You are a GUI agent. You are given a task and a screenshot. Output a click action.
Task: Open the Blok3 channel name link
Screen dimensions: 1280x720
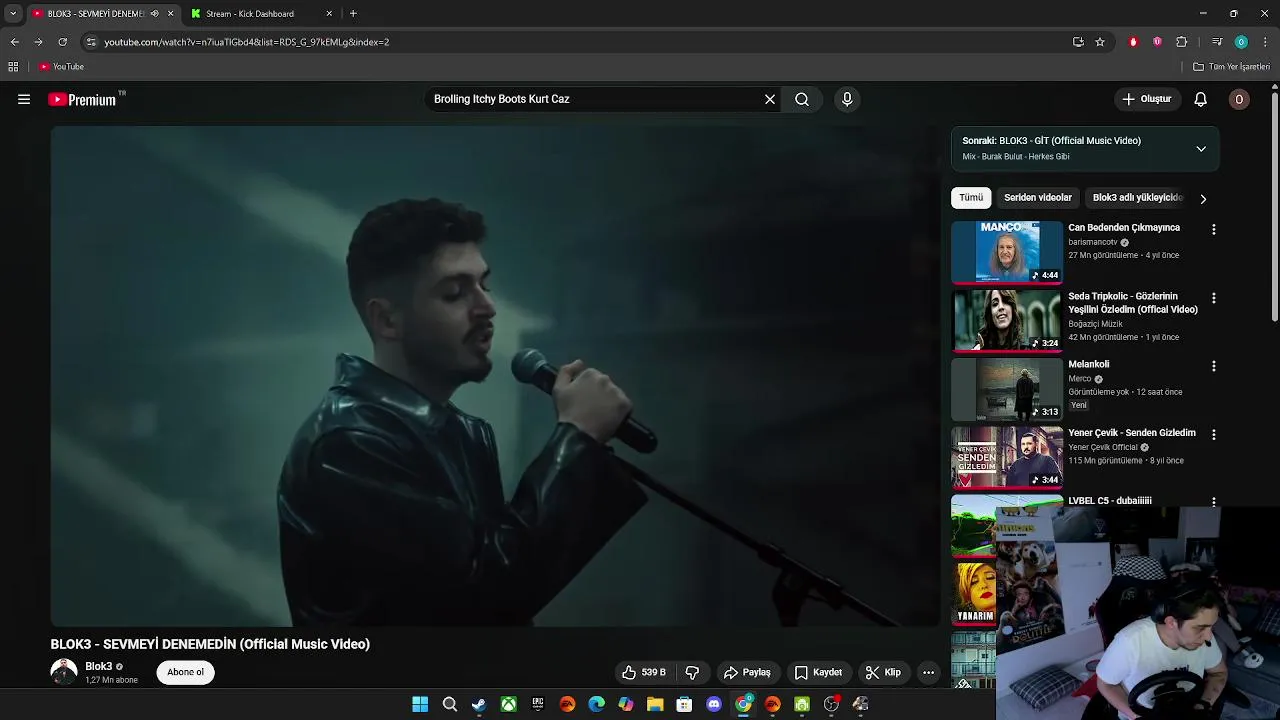[98, 666]
